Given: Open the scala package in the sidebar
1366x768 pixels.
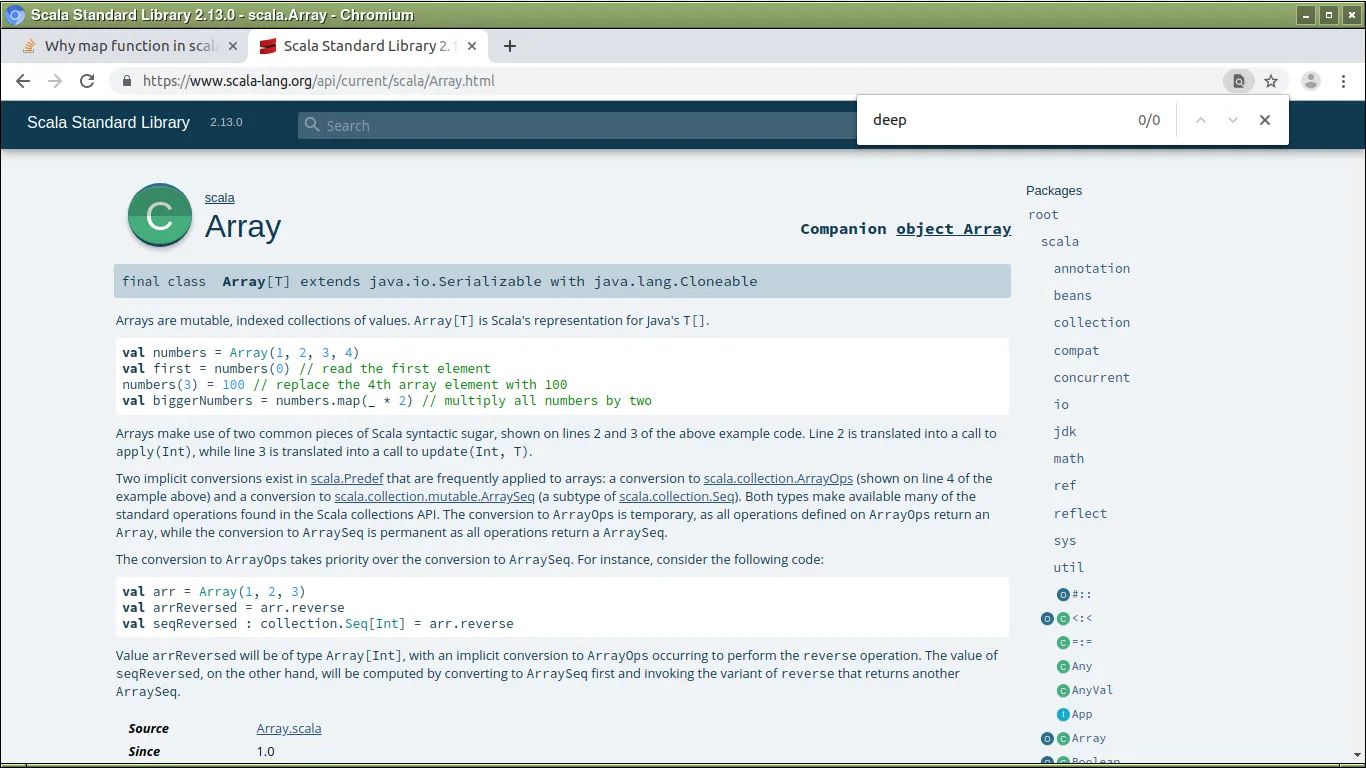Looking at the screenshot, I should point(1060,242).
